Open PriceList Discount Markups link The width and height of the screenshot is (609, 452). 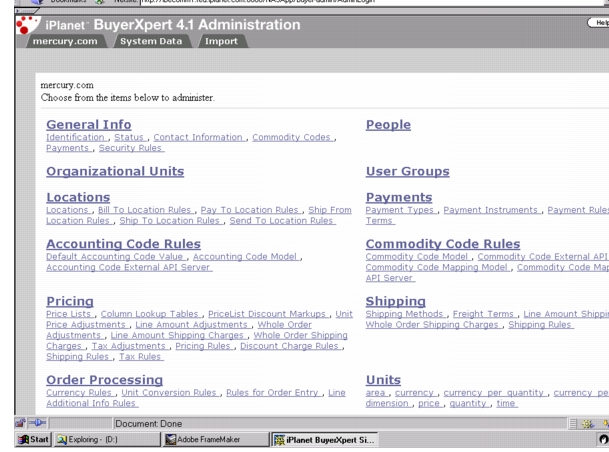pyautogui.click(x=267, y=314)
